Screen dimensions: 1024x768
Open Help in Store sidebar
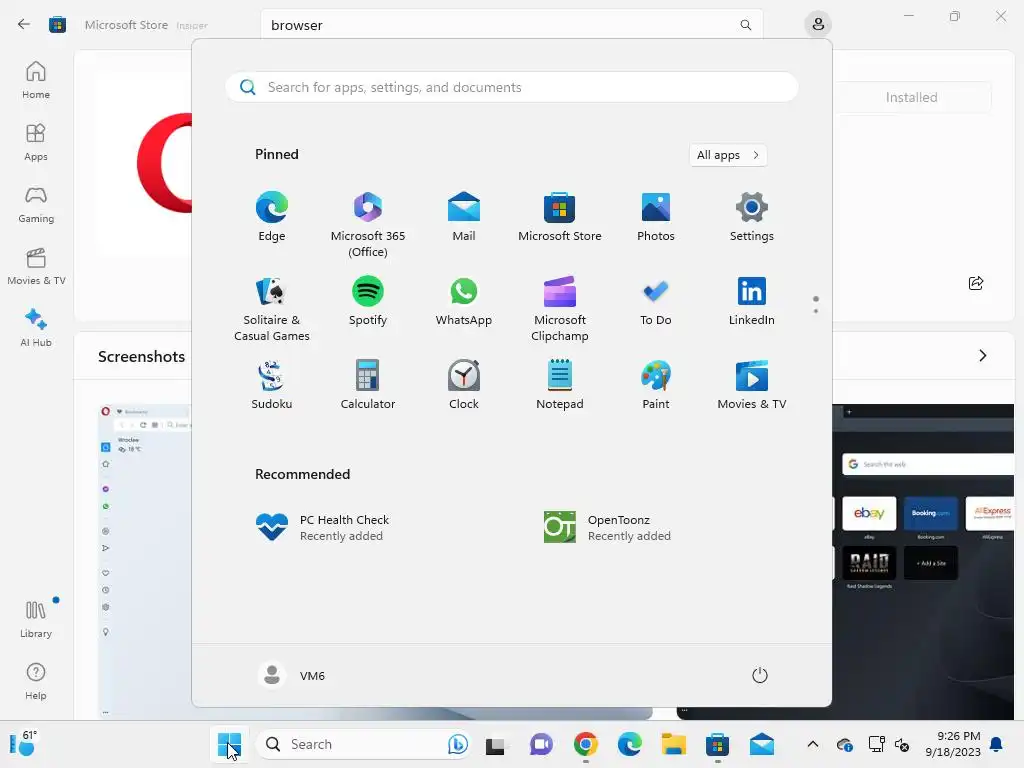coord(36,682)
